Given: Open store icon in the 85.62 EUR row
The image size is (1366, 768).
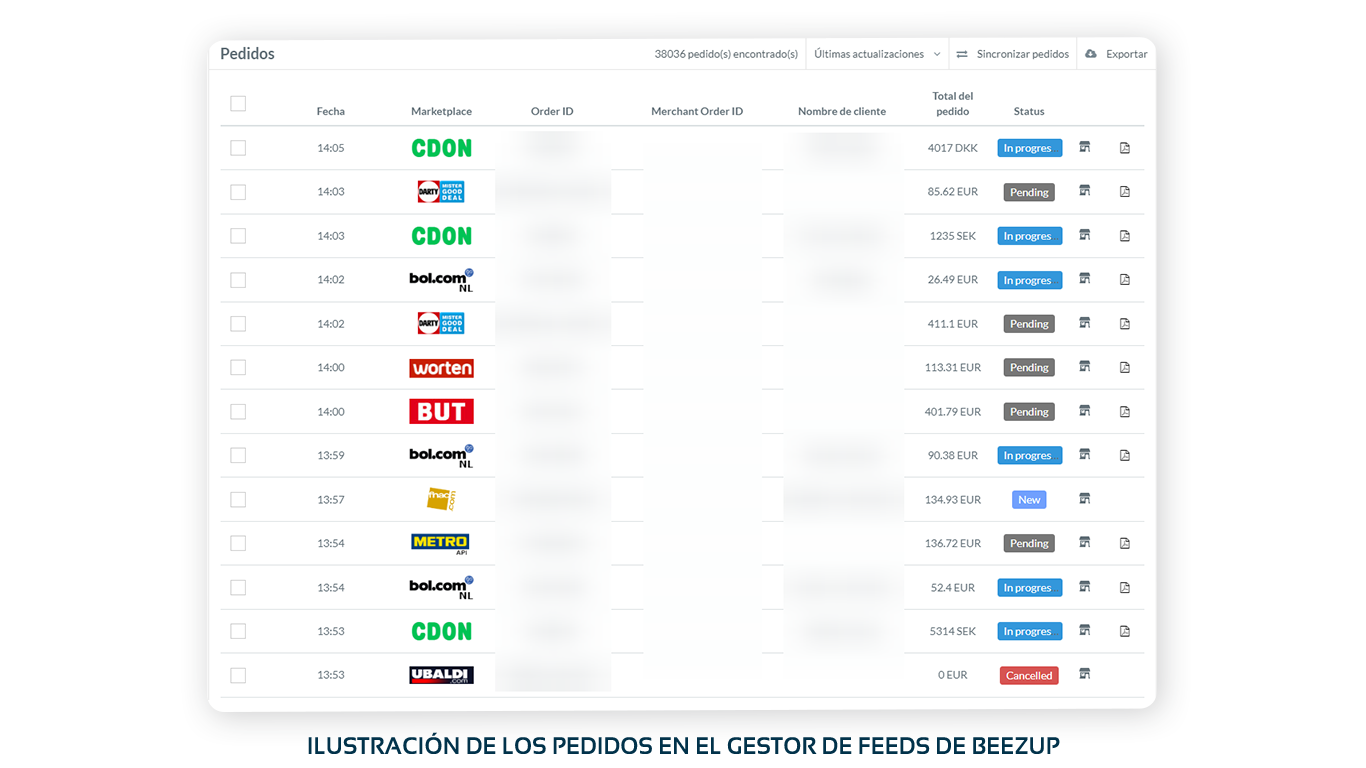Looking at the screenshot, I should click(x=1084, y=191).
